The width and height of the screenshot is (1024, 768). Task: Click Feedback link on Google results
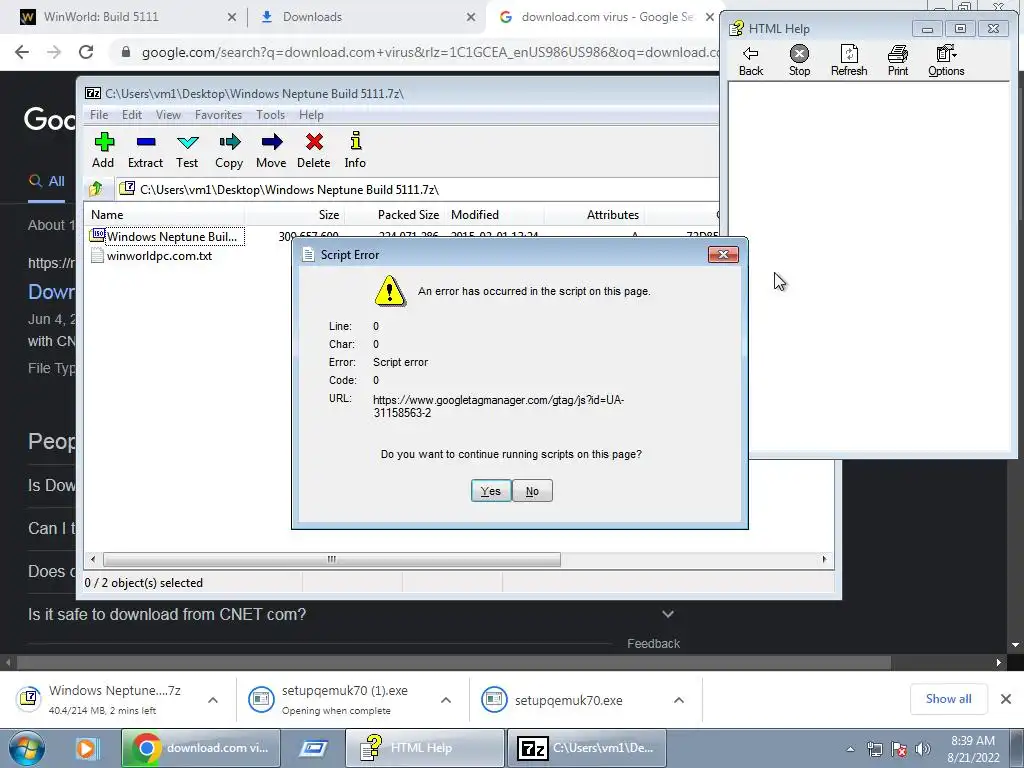click(654, 644)
